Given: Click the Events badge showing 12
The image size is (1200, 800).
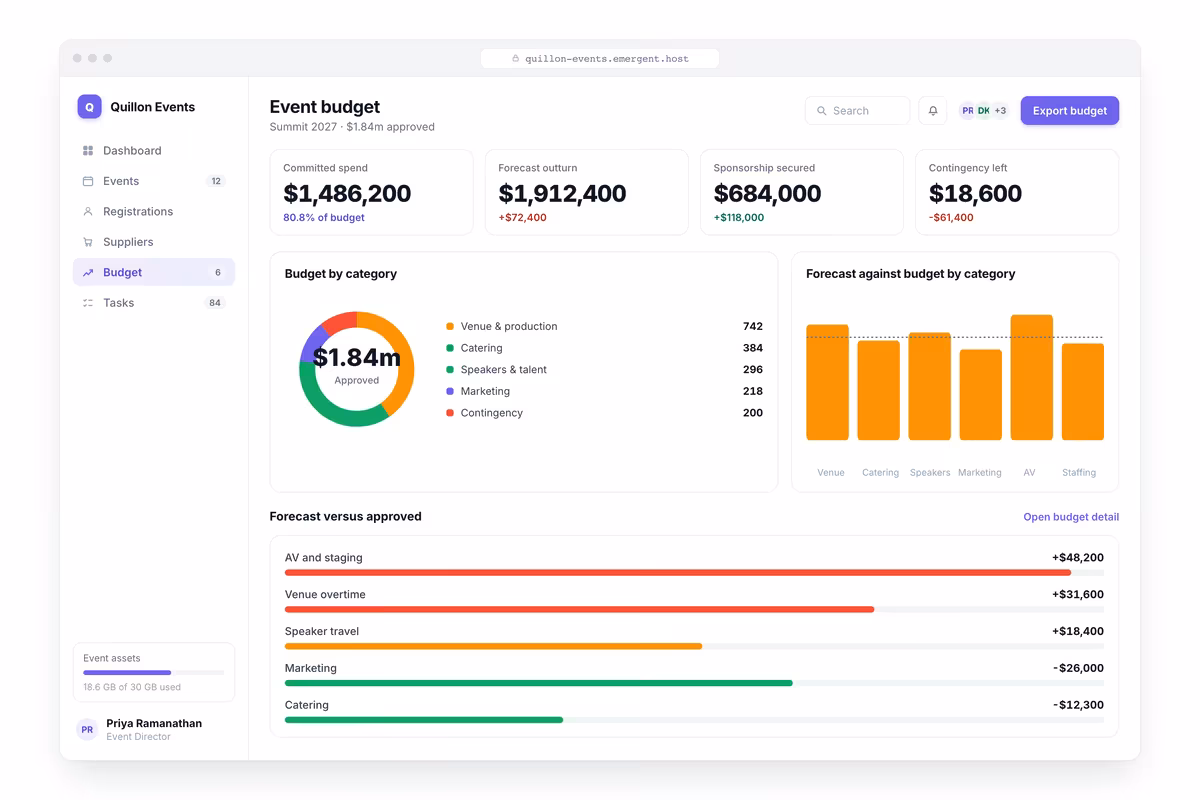Looking at the screenshot, I should click(x=216, y=181).
